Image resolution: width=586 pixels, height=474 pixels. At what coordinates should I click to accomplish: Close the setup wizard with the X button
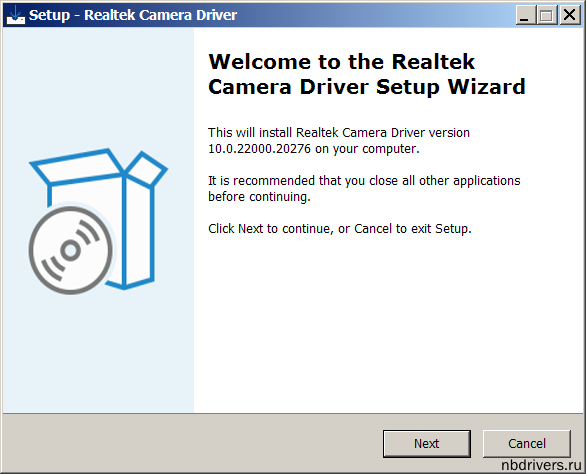pos(570,15)
